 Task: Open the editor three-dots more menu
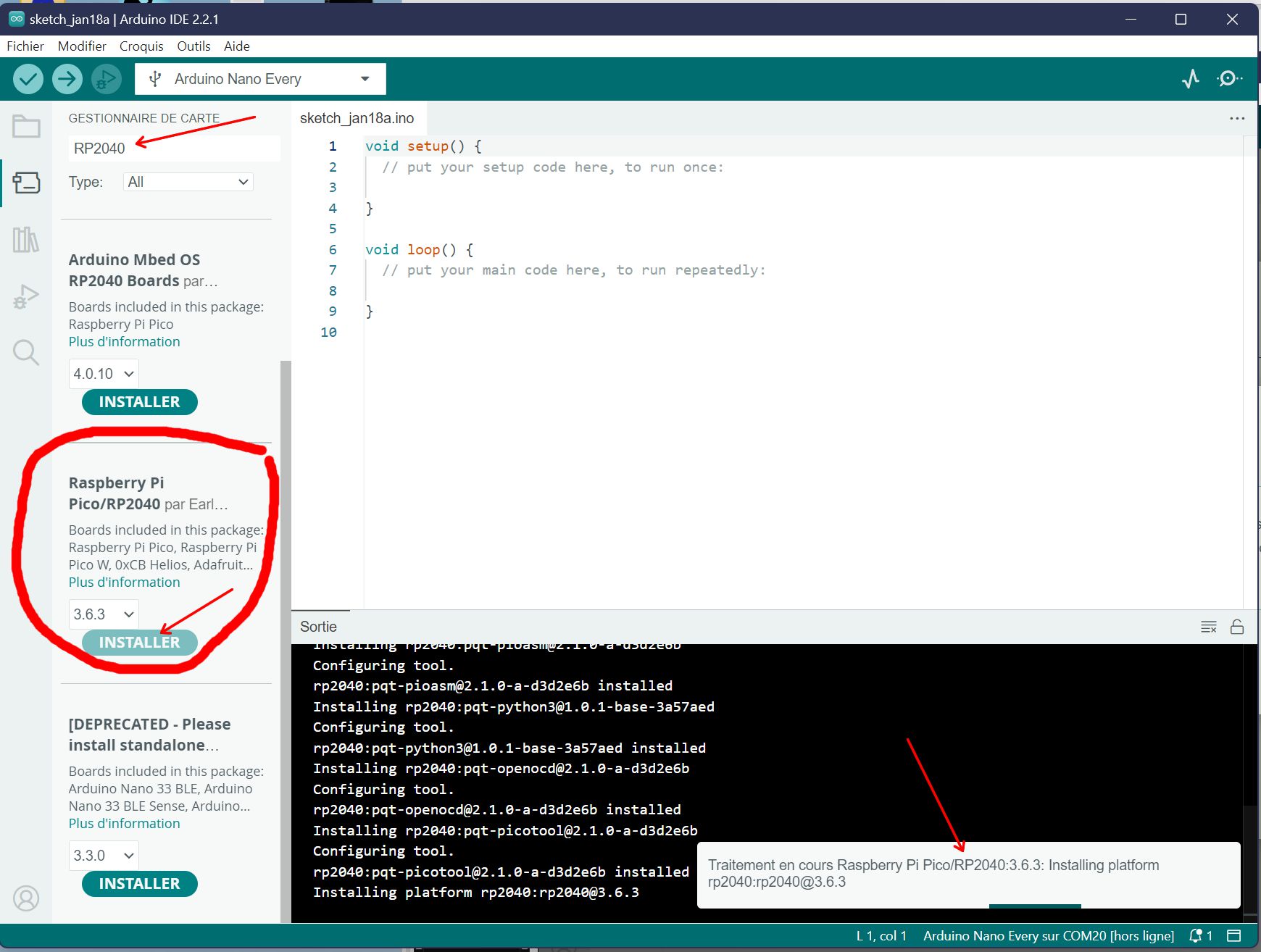click(1237, 118)
